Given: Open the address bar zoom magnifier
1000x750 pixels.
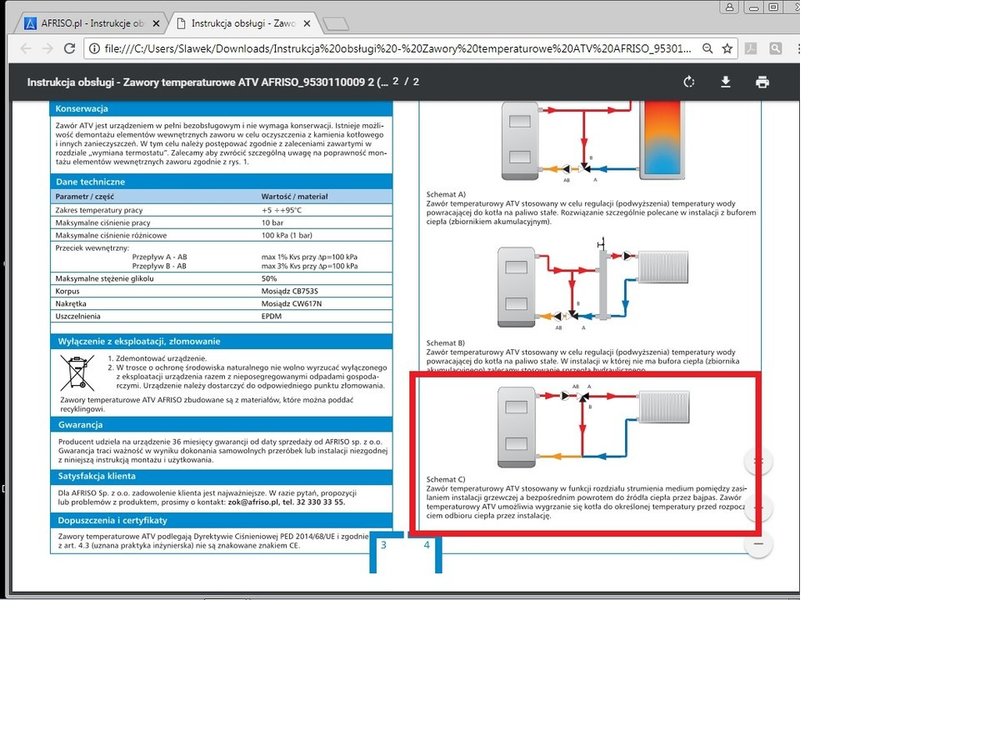Looking at the screenshot, I should coord(707,48).
